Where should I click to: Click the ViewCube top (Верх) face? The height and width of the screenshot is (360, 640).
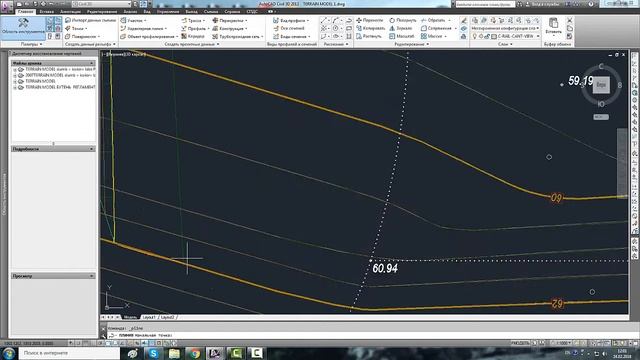click(601, 85)
